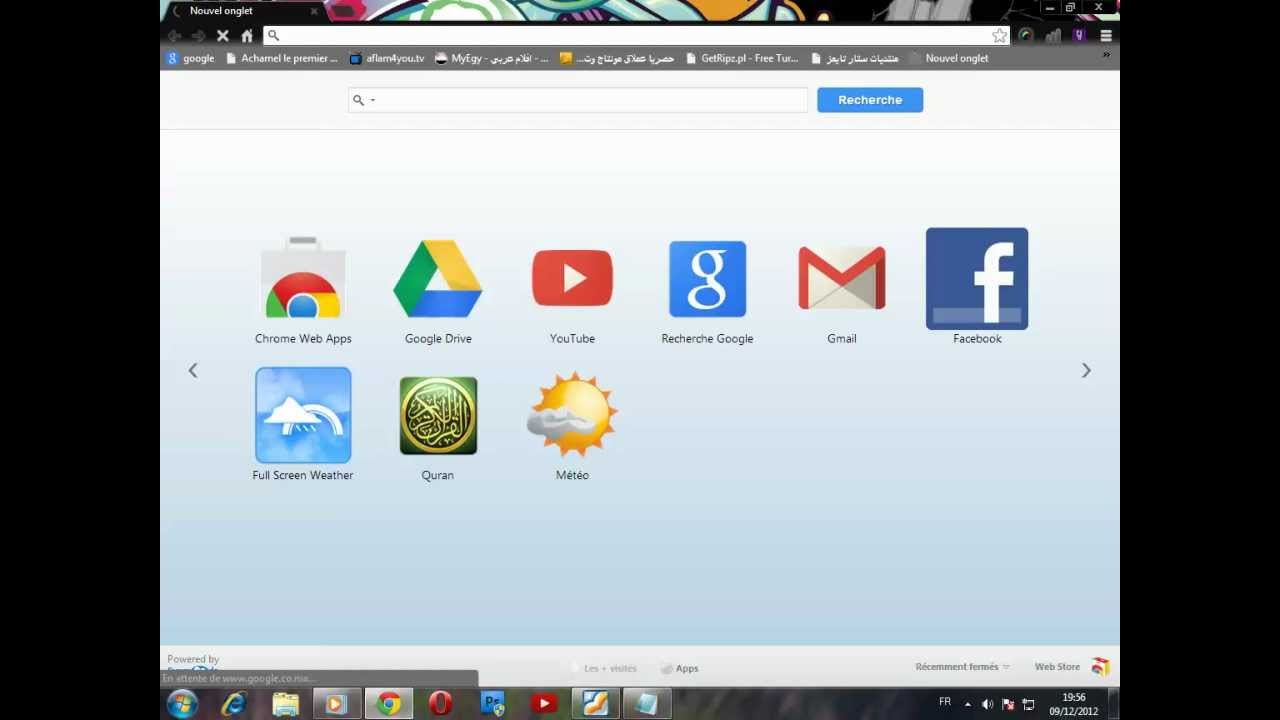
Task: Click the FR language indicator
Action: (945, 702)
